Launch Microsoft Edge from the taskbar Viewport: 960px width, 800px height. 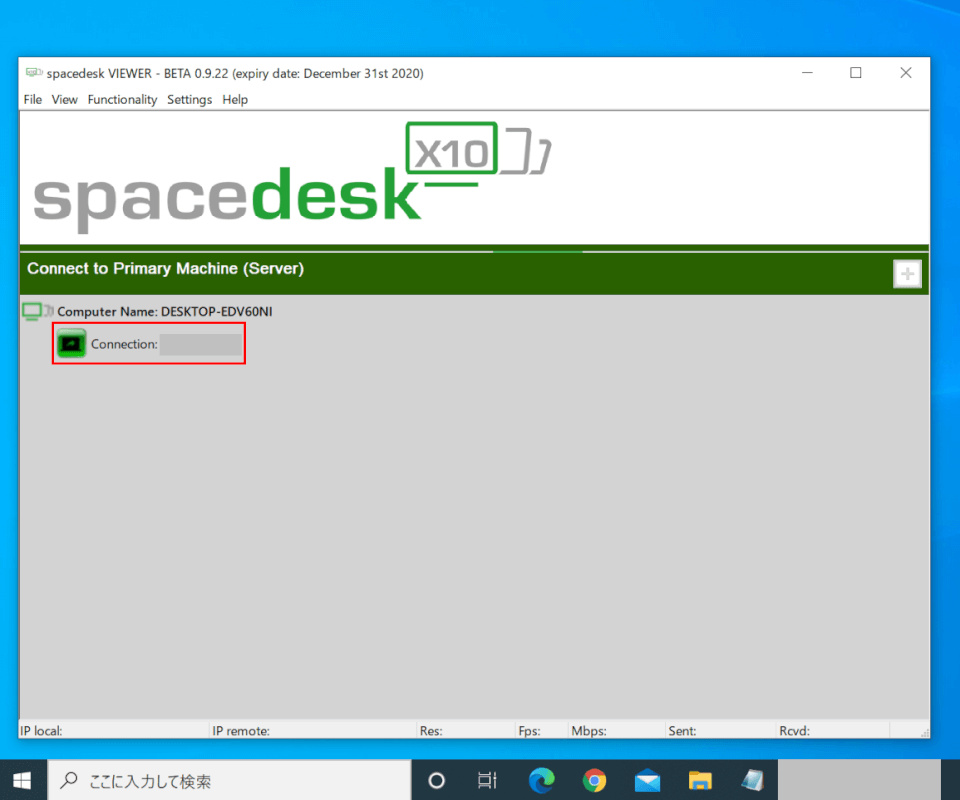[x=541, y=780]
